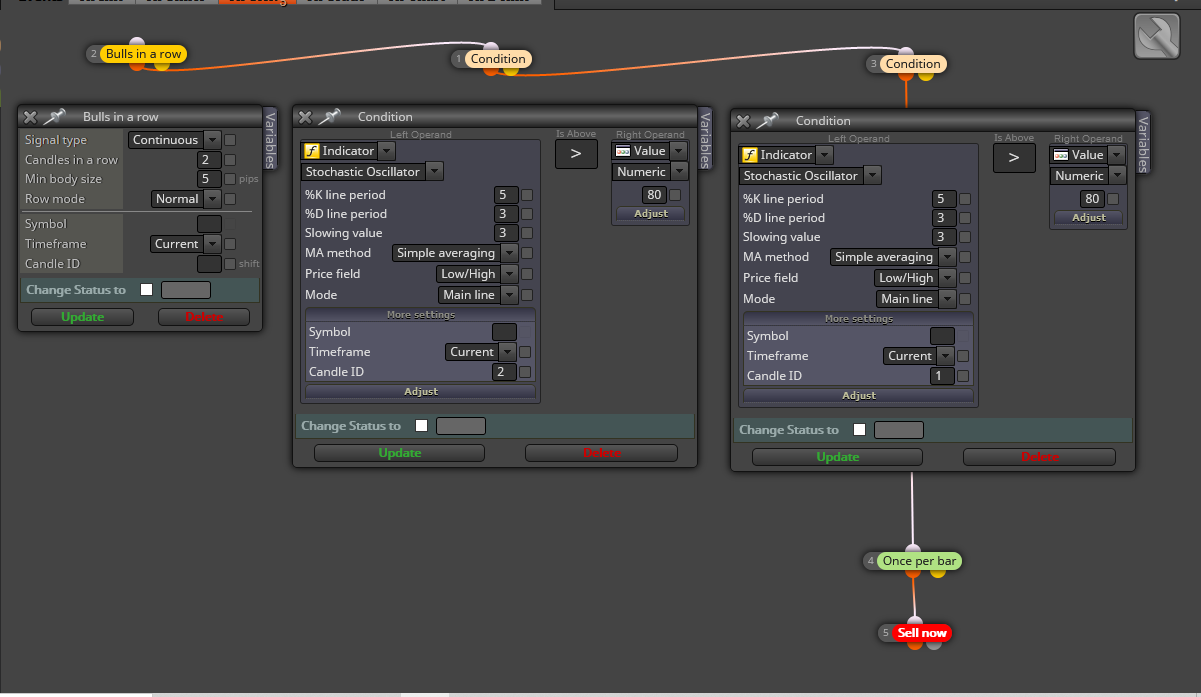Open Timeframe dropdown in Bulls in a row panel
The width and height of the screenshot is (1201, 697).
pyautogui.click(x=186, y=244)
